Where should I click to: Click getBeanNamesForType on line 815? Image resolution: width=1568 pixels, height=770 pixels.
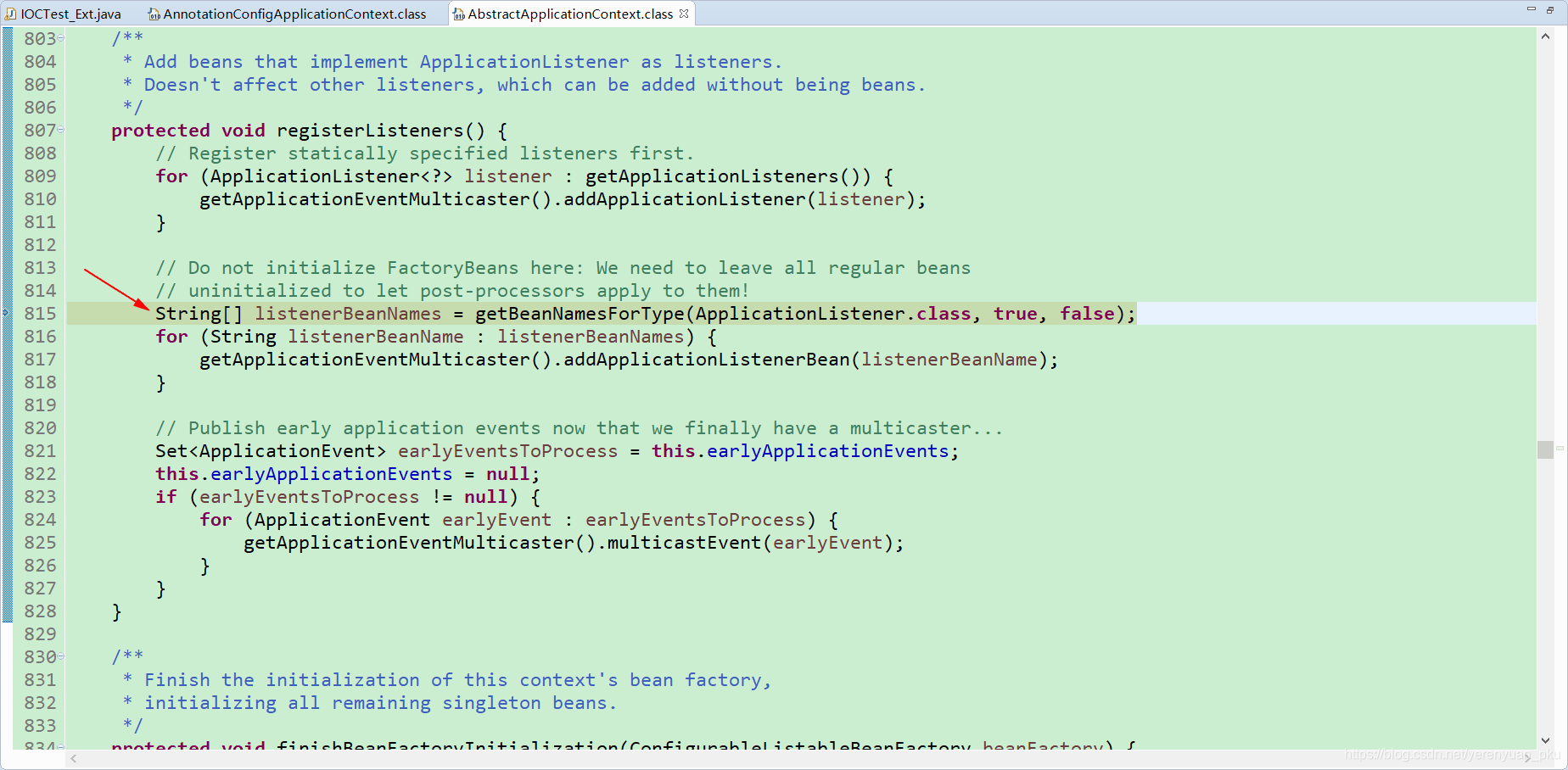[x=580, y=314]
